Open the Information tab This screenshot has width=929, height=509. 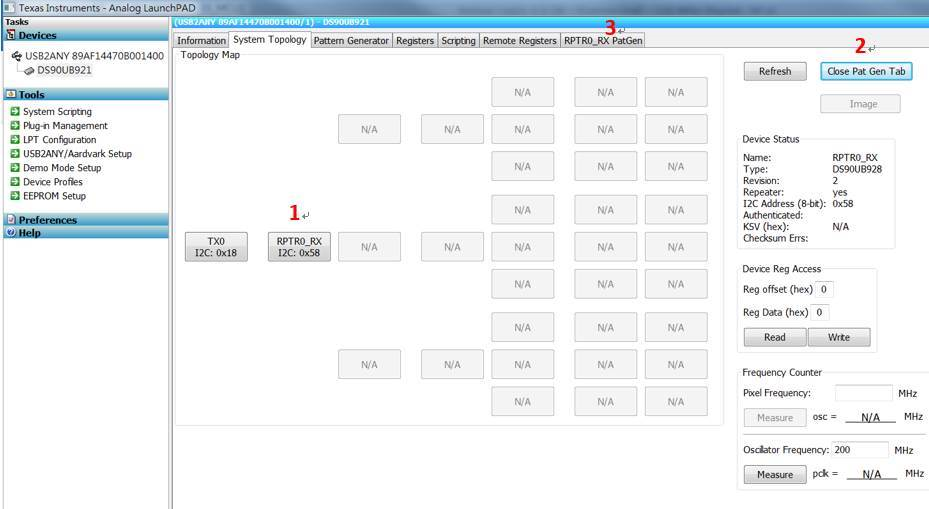tap(201, 40)
